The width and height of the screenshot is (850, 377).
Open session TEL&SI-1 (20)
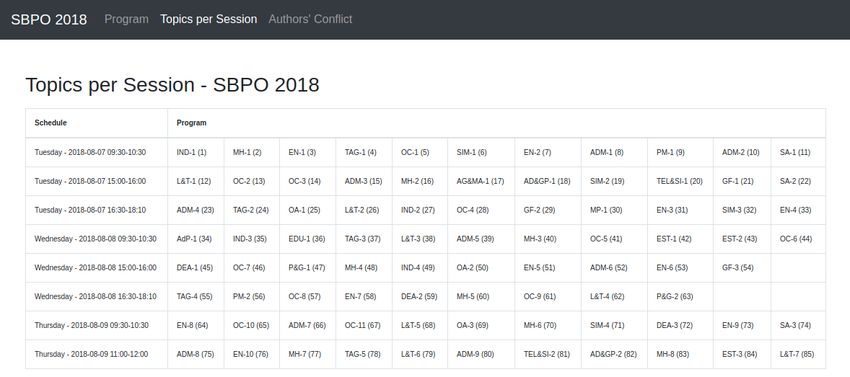[x=679, y=181]
